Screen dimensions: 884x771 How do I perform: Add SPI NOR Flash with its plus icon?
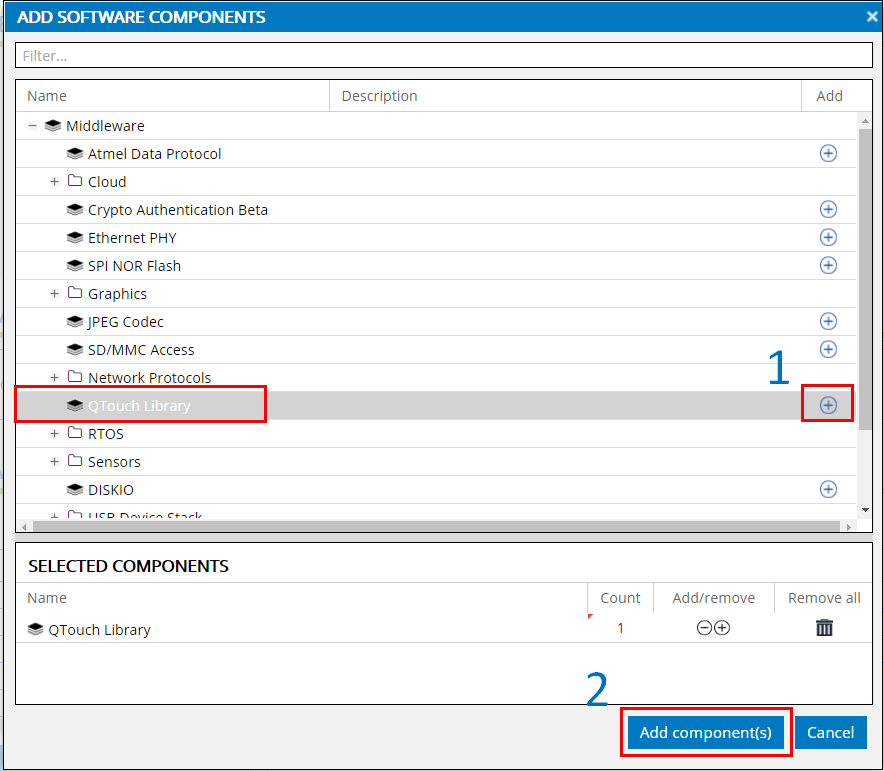tap(828, 265)
